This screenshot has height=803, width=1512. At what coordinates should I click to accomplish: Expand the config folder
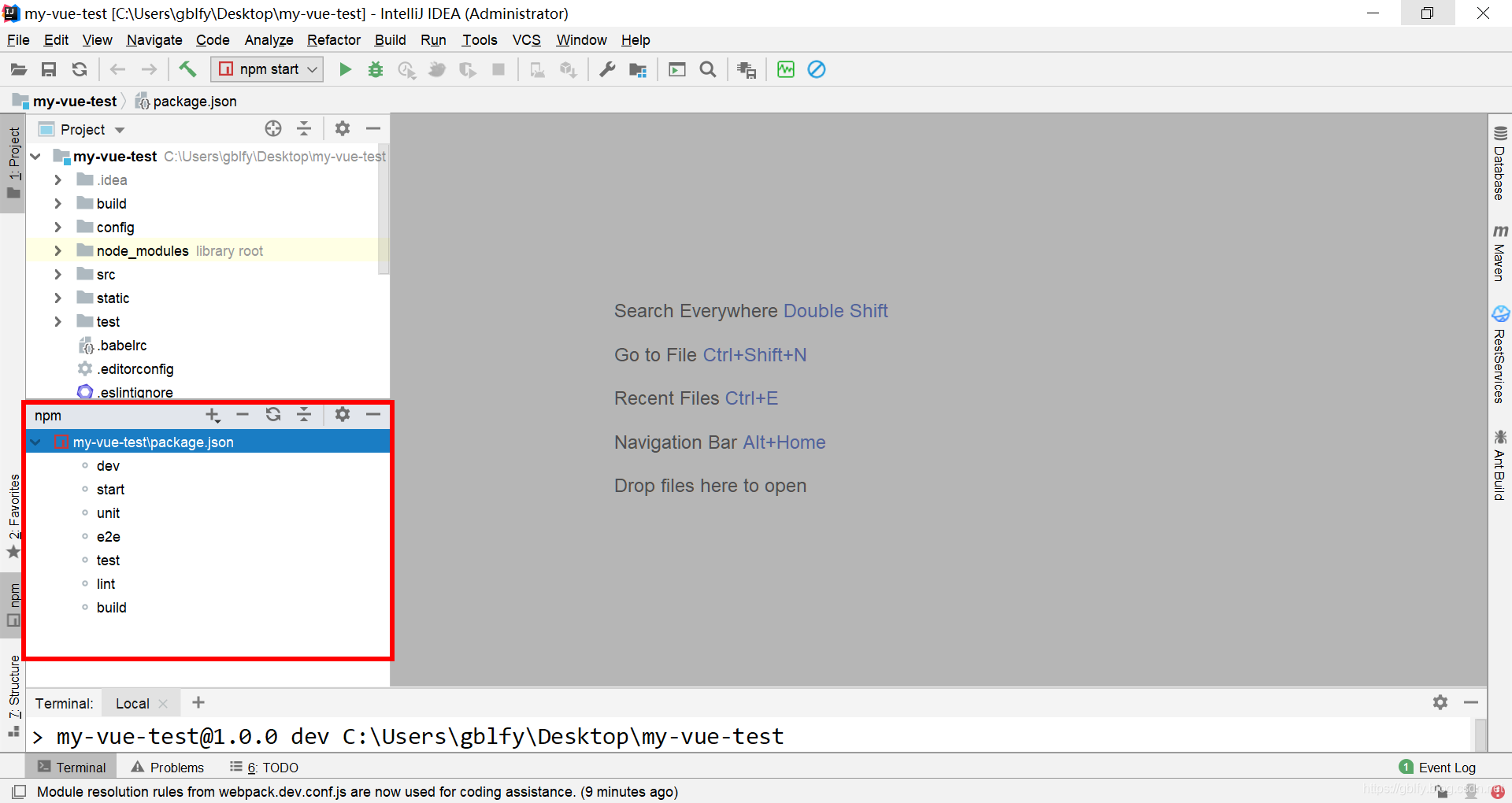click(57, 228)
